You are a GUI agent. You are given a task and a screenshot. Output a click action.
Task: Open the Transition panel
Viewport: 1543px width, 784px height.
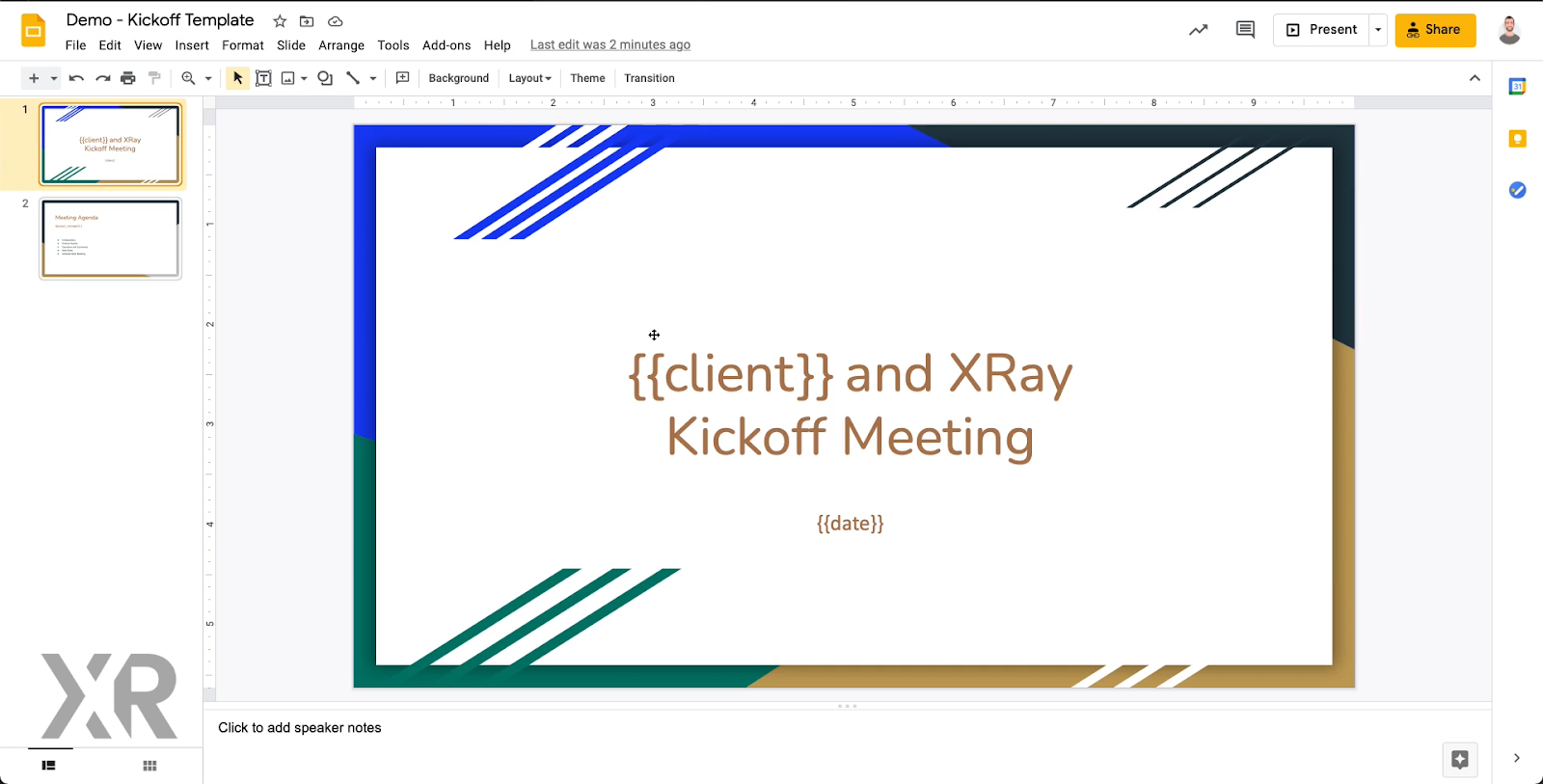pos(649,78)
